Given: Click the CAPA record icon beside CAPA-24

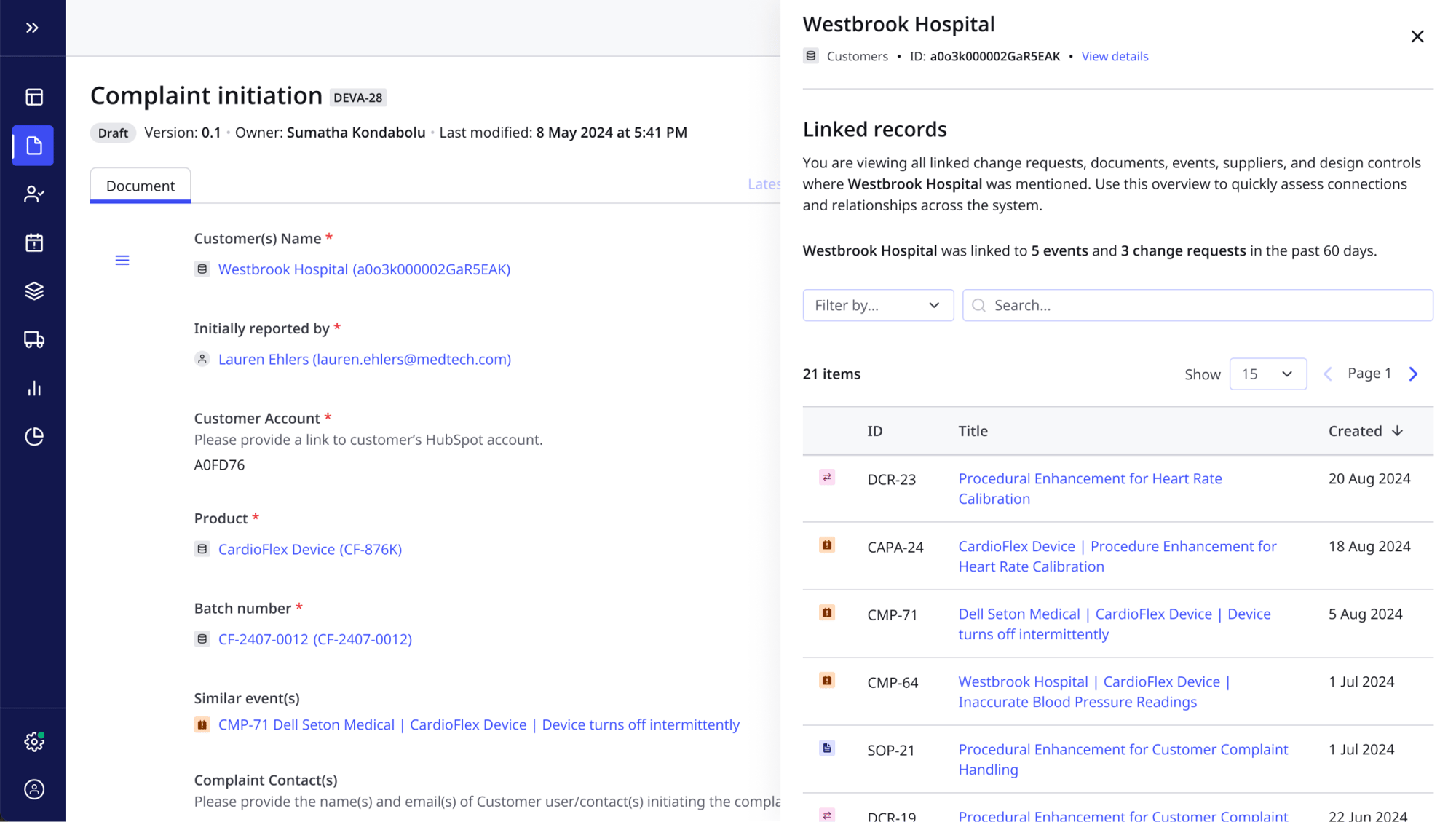Looking at the screenshot, I should (x=826, y=545).
